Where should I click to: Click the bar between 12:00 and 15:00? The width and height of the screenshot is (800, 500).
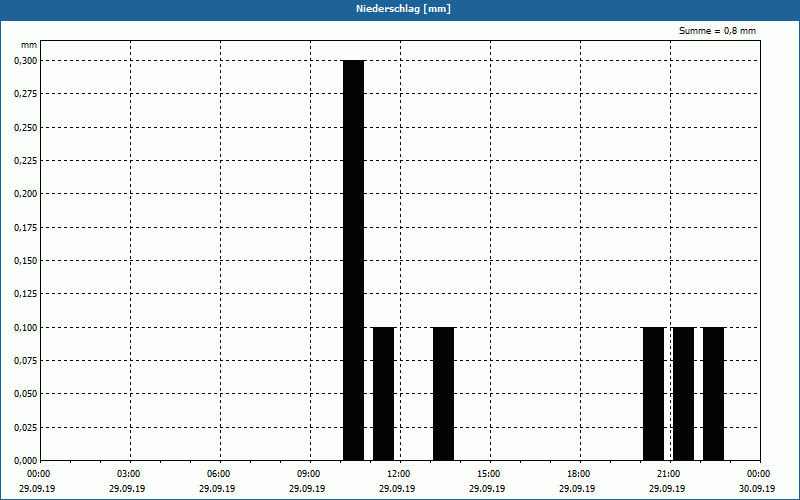pos(443,393)
